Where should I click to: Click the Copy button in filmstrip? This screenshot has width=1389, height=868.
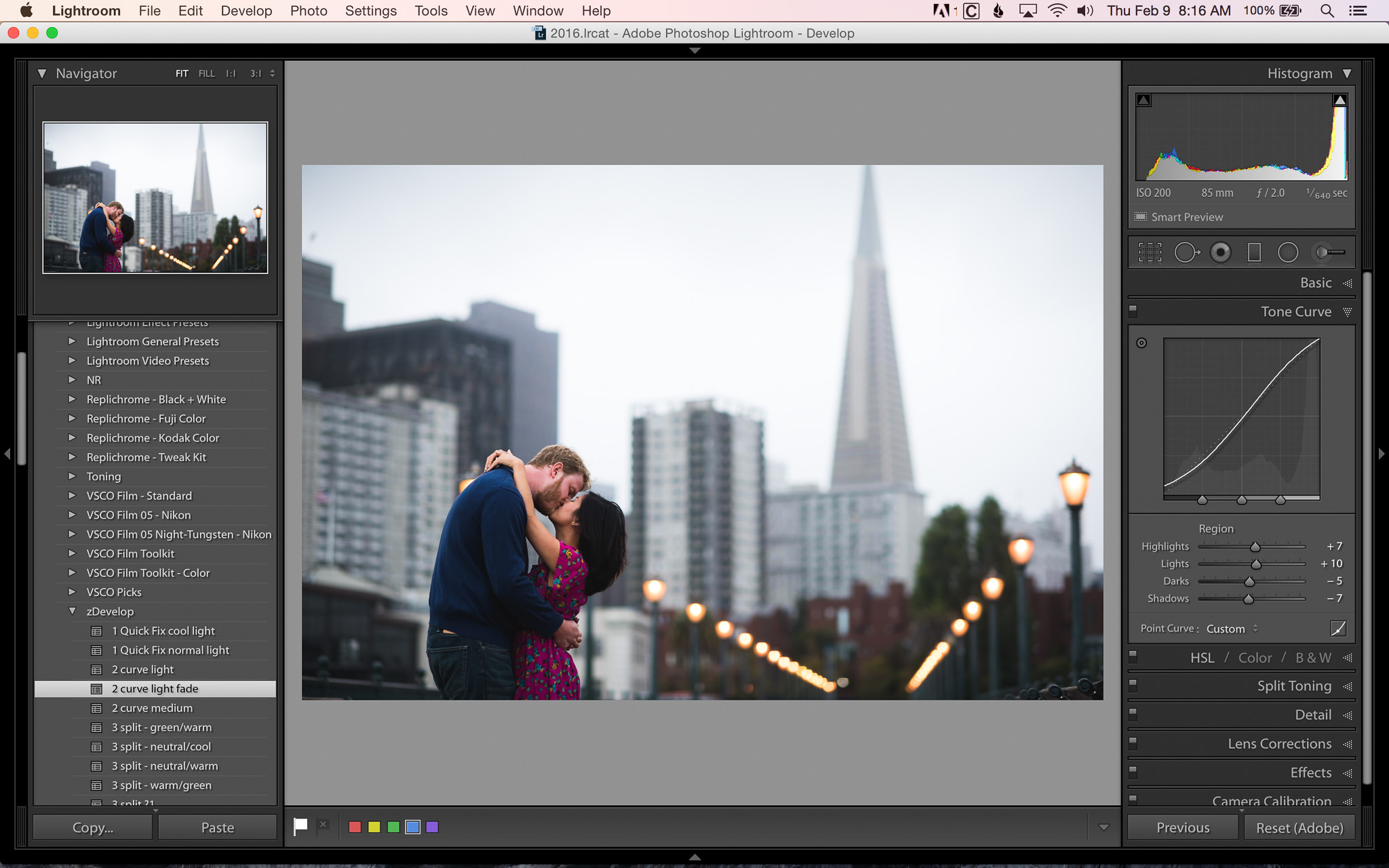point(93,828)
